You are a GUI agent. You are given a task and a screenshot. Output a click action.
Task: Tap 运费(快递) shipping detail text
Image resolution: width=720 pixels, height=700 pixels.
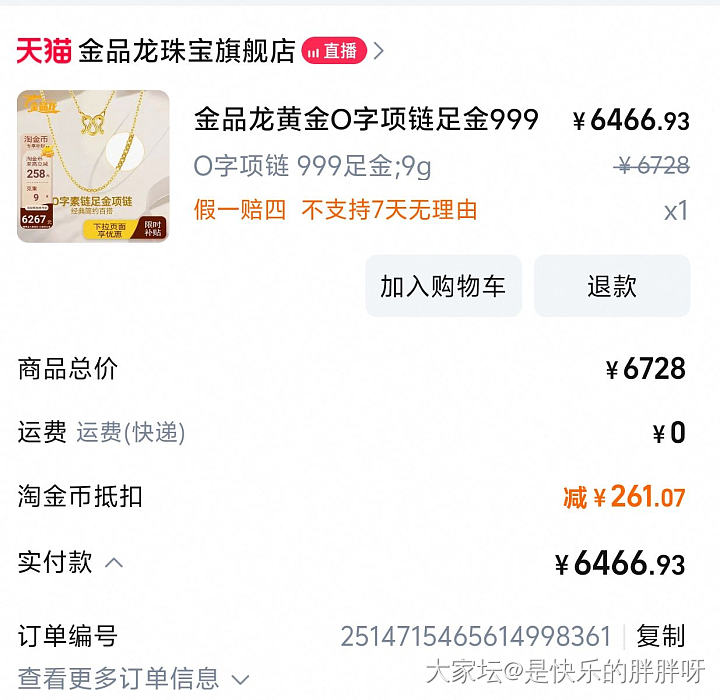pyautogui.click(x=131, y=433)
